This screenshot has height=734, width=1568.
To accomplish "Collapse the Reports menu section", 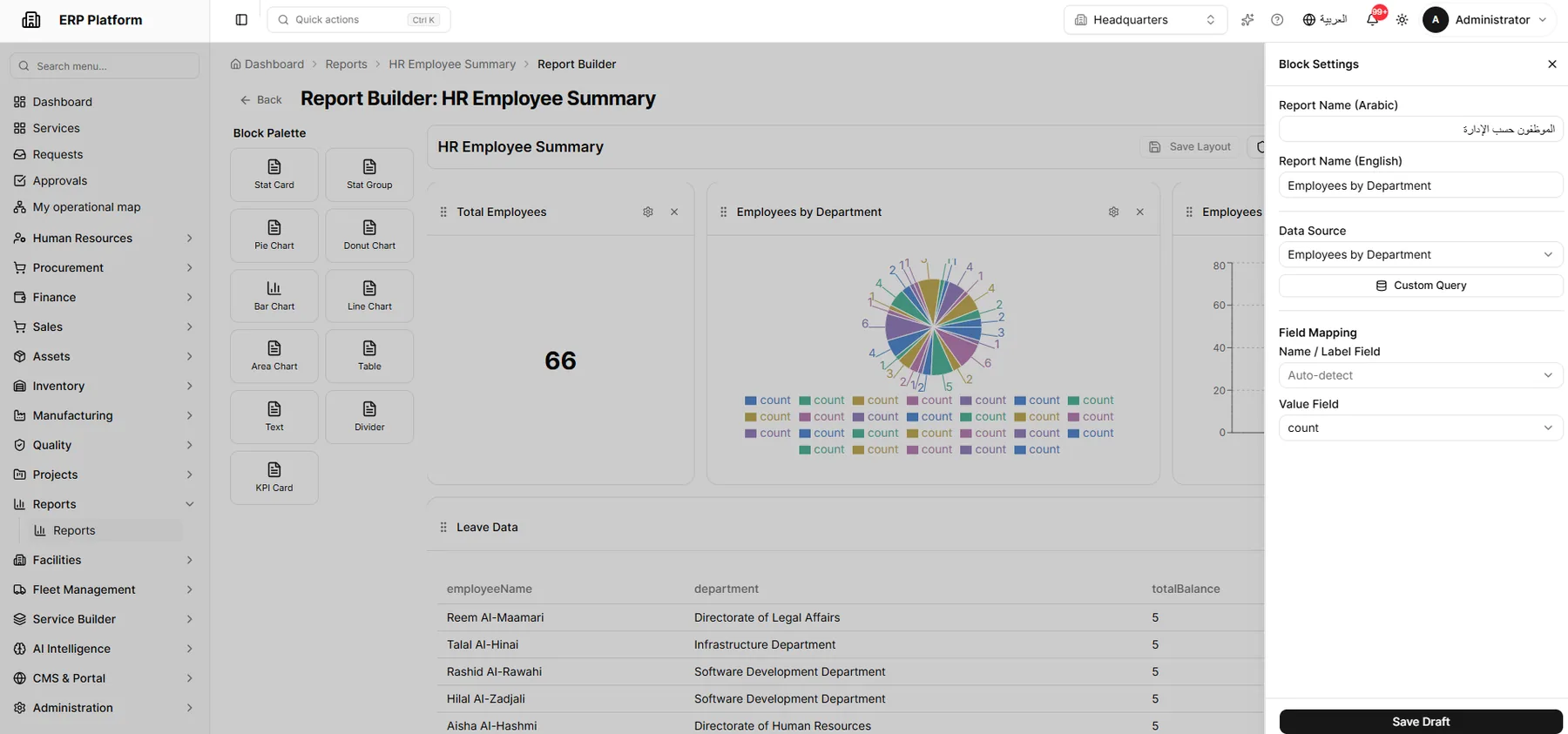I will click(105, 504).
